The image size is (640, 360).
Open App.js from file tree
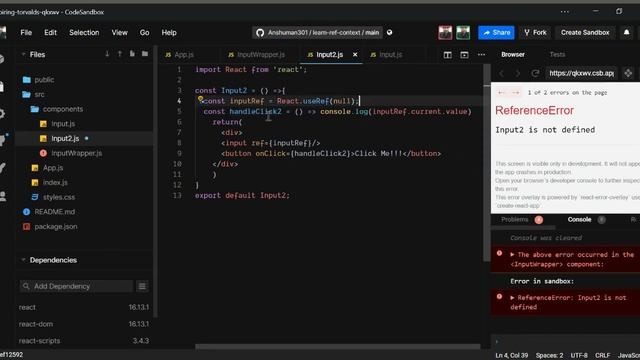pos(53,168)
